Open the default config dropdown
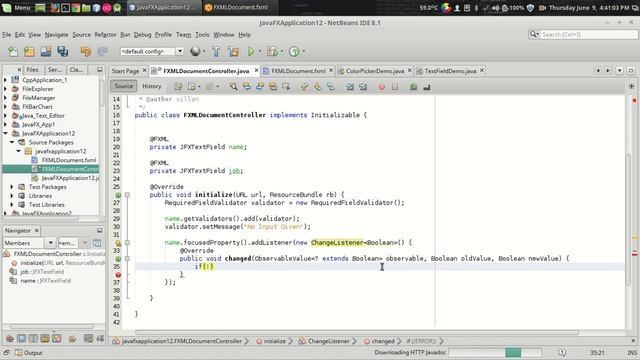Viewport: 640px width, 360px height. point(180,51)
